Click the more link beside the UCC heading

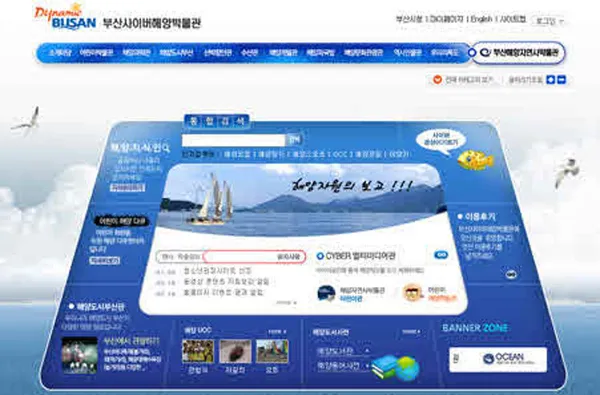point(278,331)
